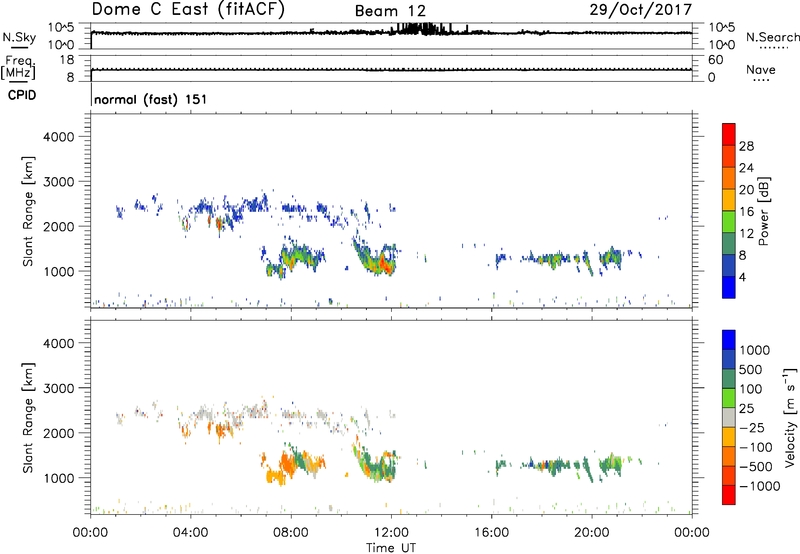The image size is (800, 554).
Task: Select the "Freq. [MHz]" axis label
Action: tap(18, 68)
